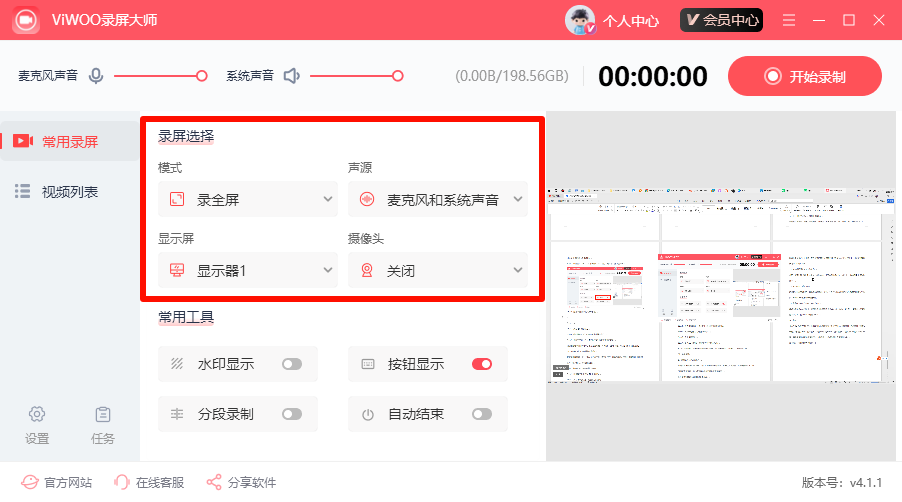Click the 分享软件 share icon

pyautogui.click(x=214, y=482)
